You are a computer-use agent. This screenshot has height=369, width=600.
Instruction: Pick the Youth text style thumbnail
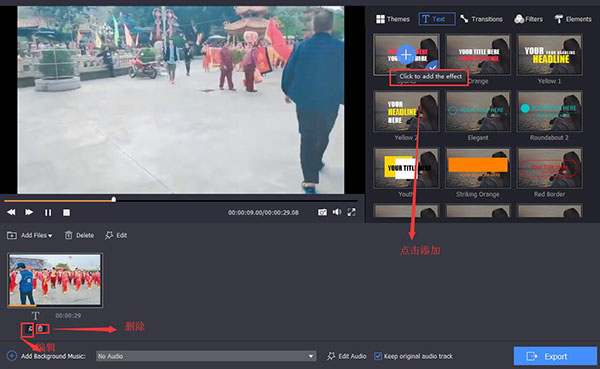coord(406,168)
